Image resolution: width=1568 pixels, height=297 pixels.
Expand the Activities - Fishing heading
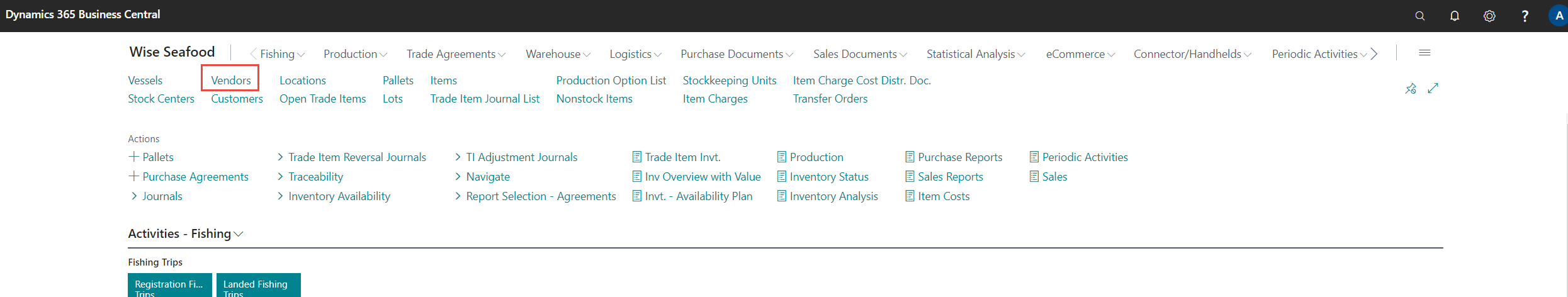click(x=185, y=233)
